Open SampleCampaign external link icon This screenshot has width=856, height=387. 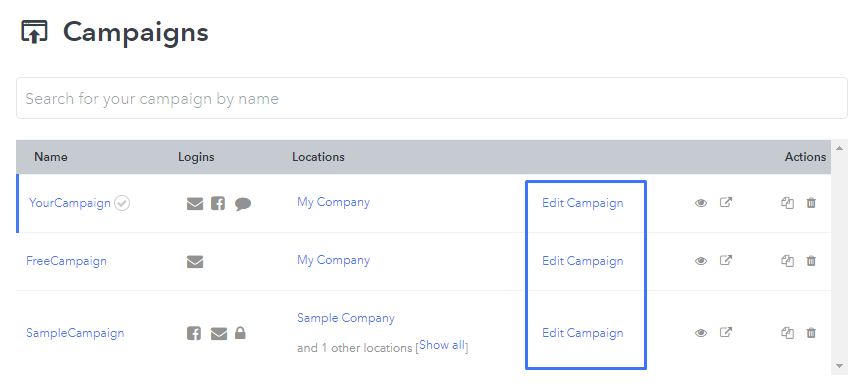click(x=726, y=332)
